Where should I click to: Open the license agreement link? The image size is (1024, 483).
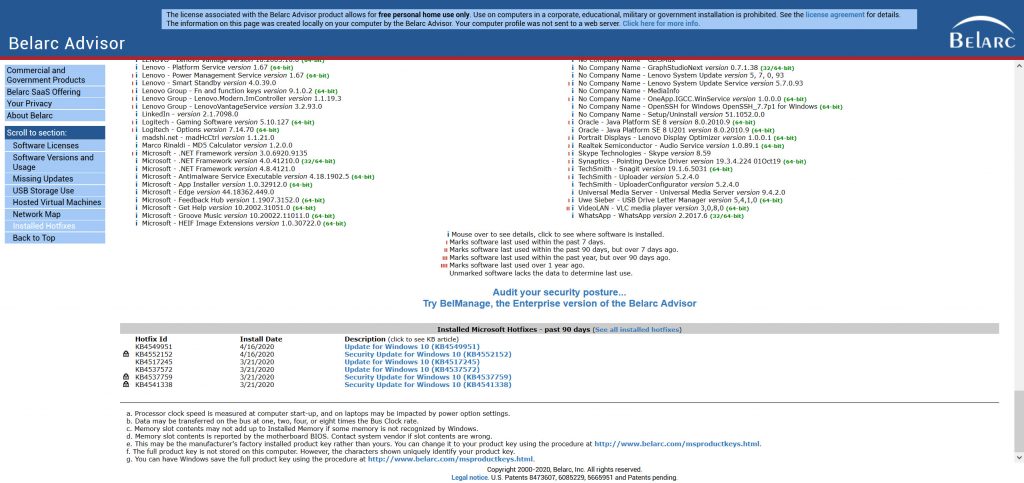(835, 14)
